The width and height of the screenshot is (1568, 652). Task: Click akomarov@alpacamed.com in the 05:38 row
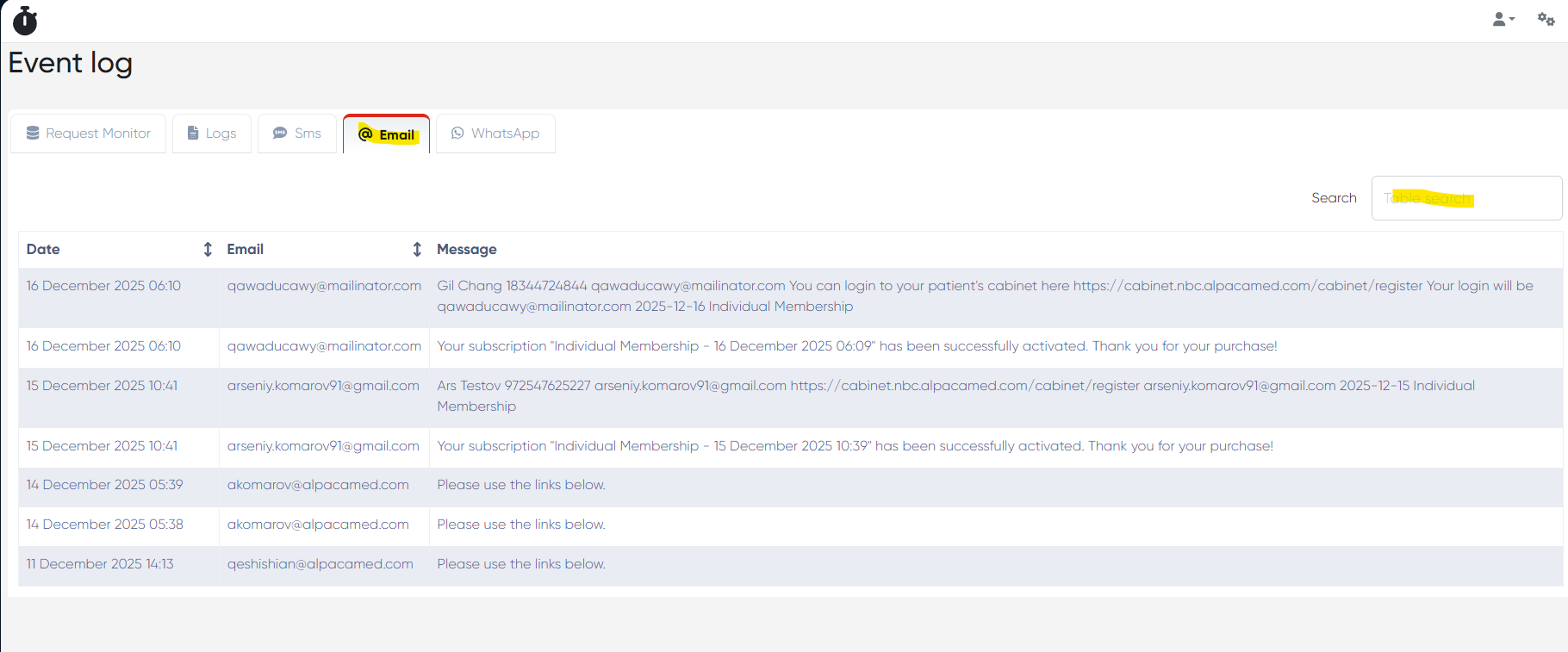(x=318, y=525)
